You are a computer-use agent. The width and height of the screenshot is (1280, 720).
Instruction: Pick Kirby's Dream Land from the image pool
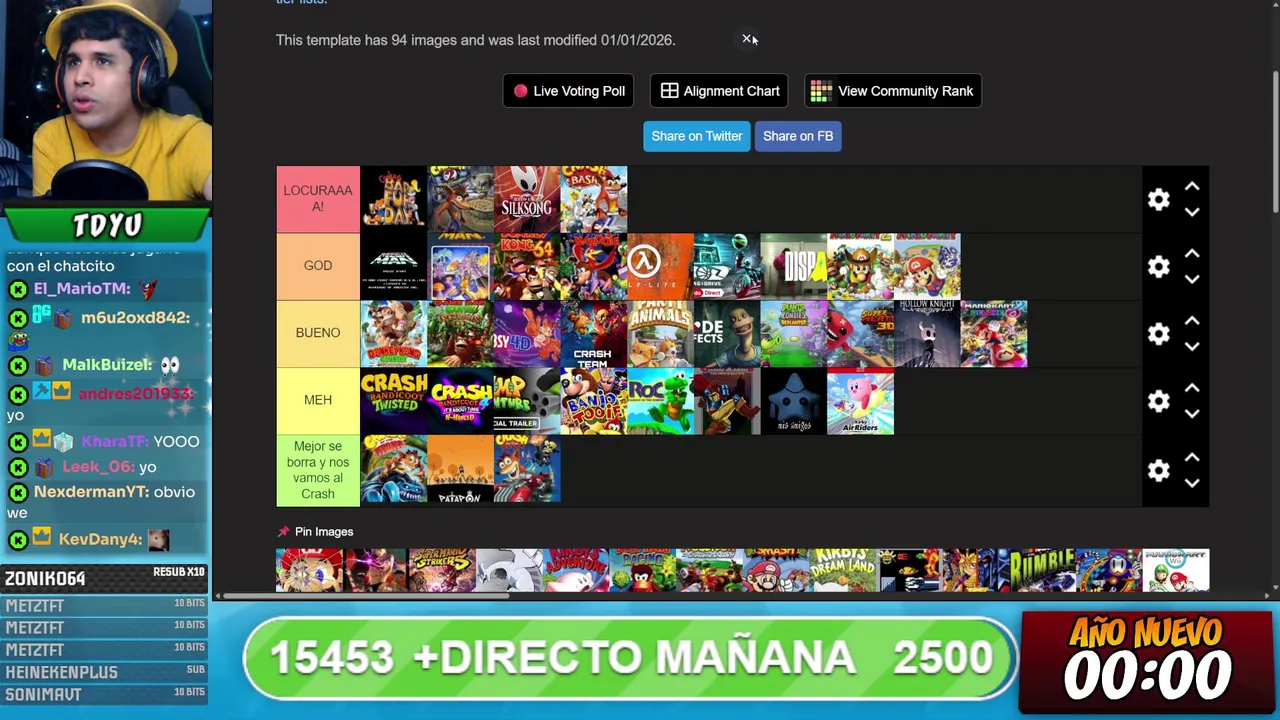(x=844, y=570)
